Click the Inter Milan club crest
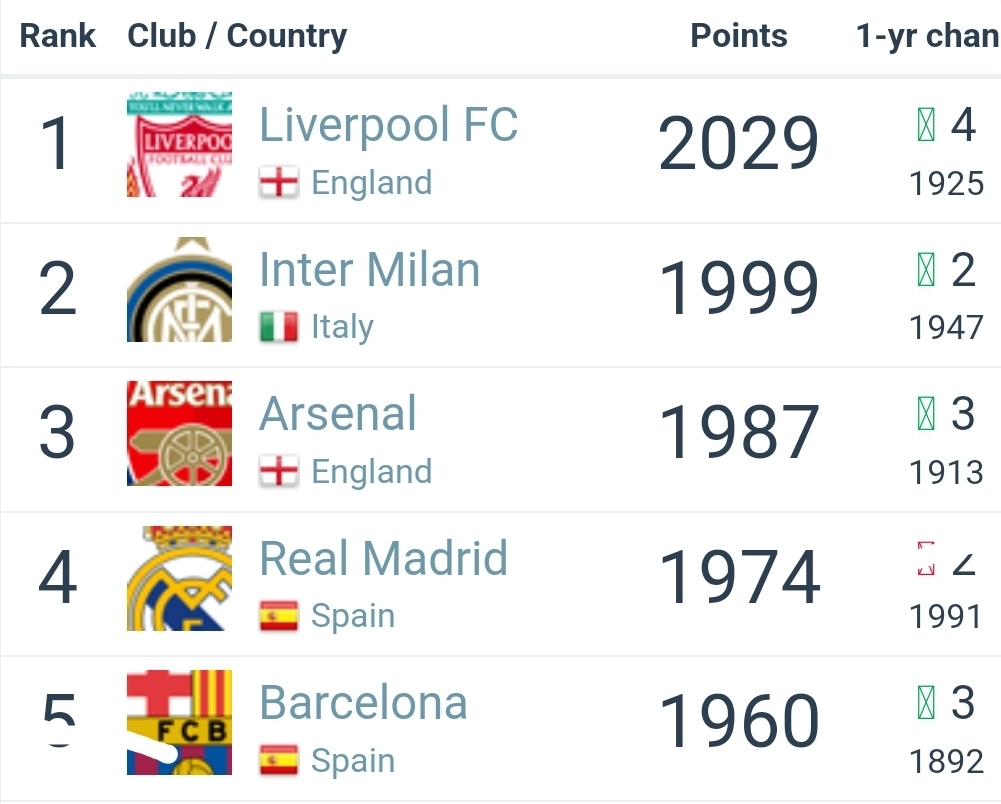The width and height of the screenshot is (1001, 804). click(179, 290)
